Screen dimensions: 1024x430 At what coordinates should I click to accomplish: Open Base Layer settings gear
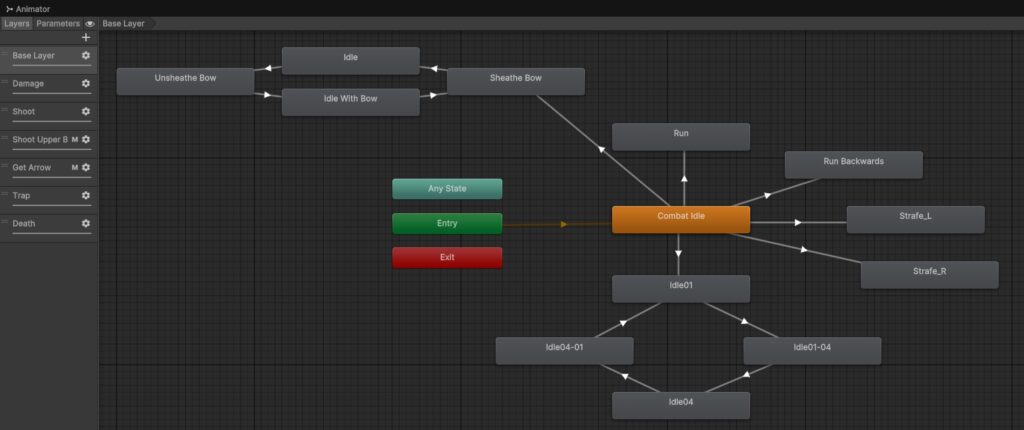[x=86, y=56]
